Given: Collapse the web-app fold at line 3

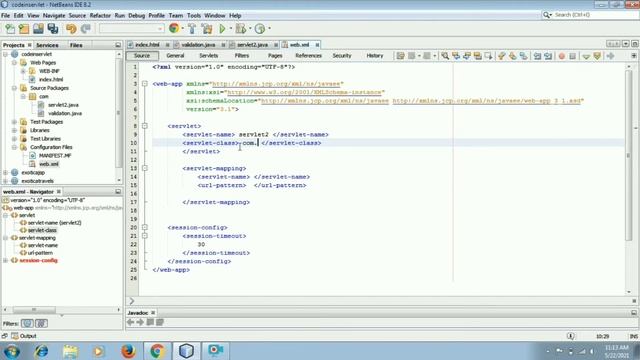Looking at the screenshot, I should 144,84.
